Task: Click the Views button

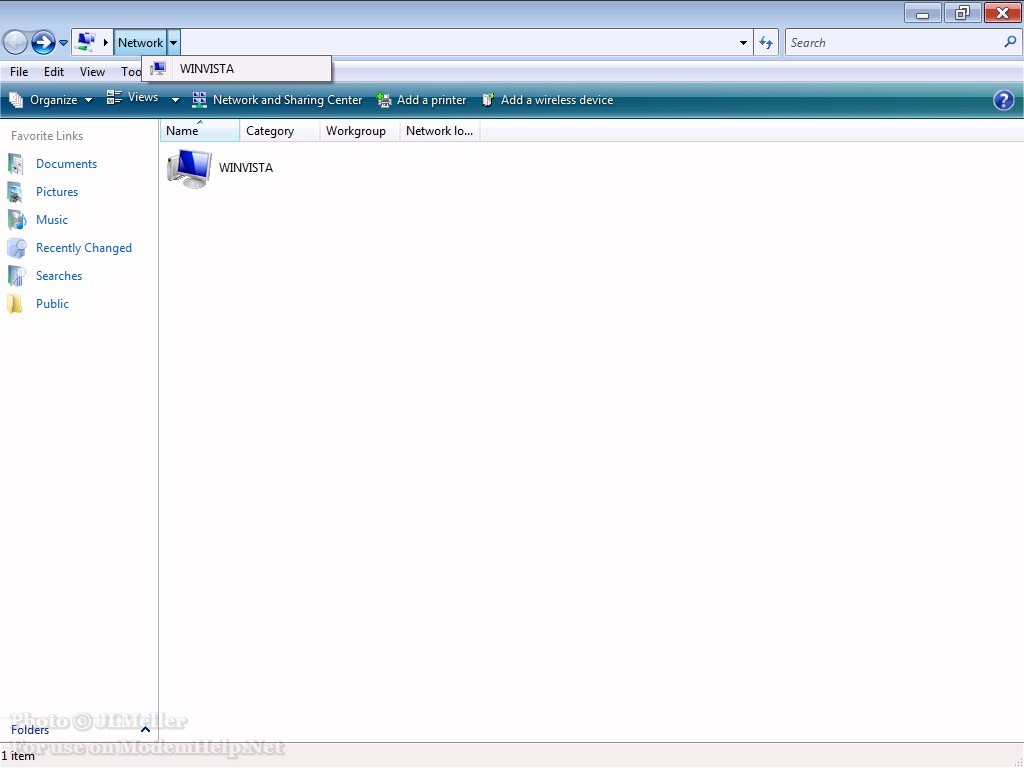Action: coord(133,98)
